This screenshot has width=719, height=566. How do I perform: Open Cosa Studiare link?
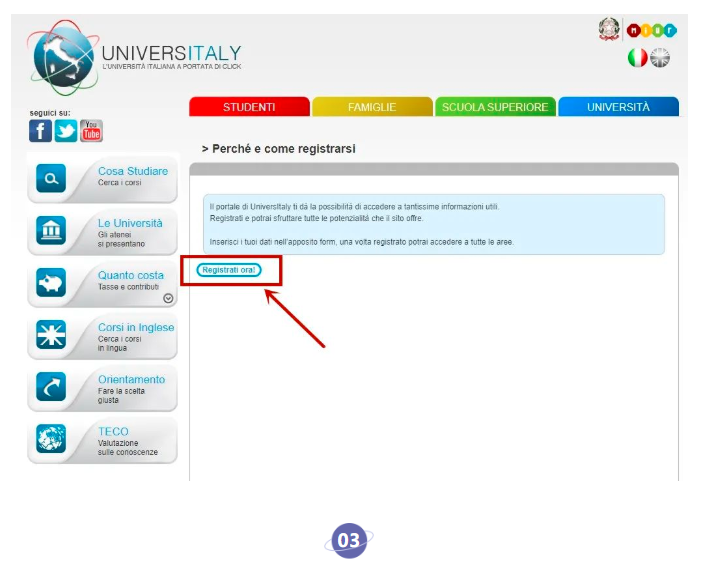point(133,171)
